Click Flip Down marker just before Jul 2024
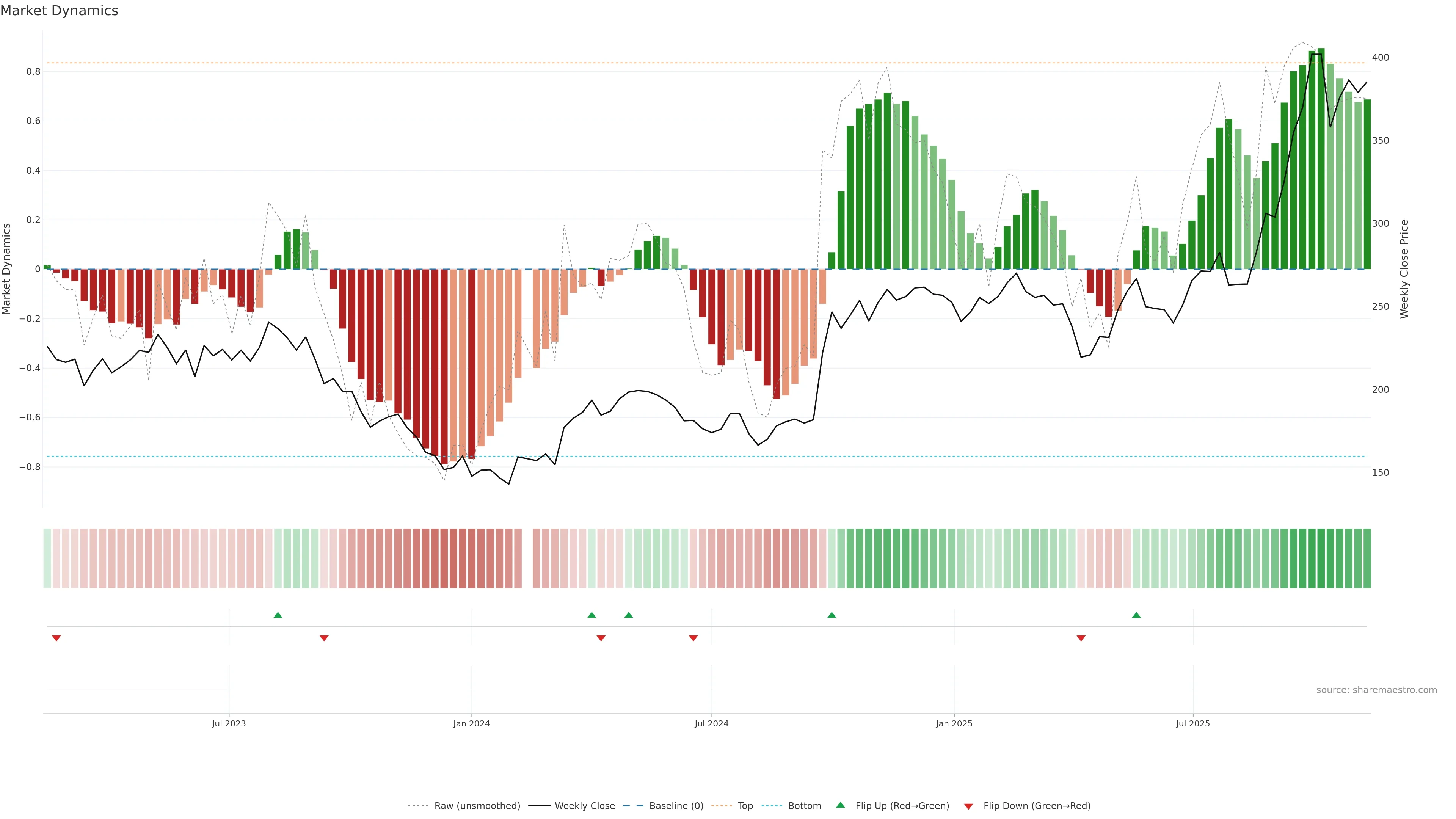The width and height of the screenshot is (1456, 819). (693, 638)
